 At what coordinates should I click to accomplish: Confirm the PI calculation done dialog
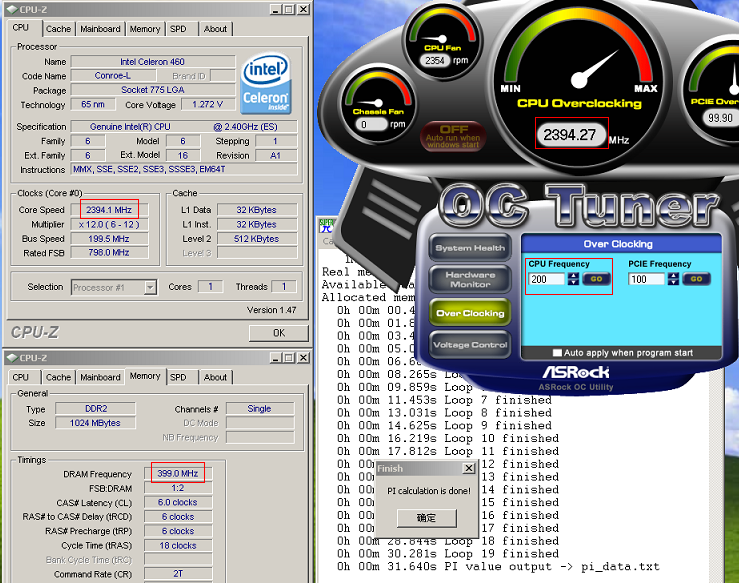pyautogui.click(x=427, y=518)
